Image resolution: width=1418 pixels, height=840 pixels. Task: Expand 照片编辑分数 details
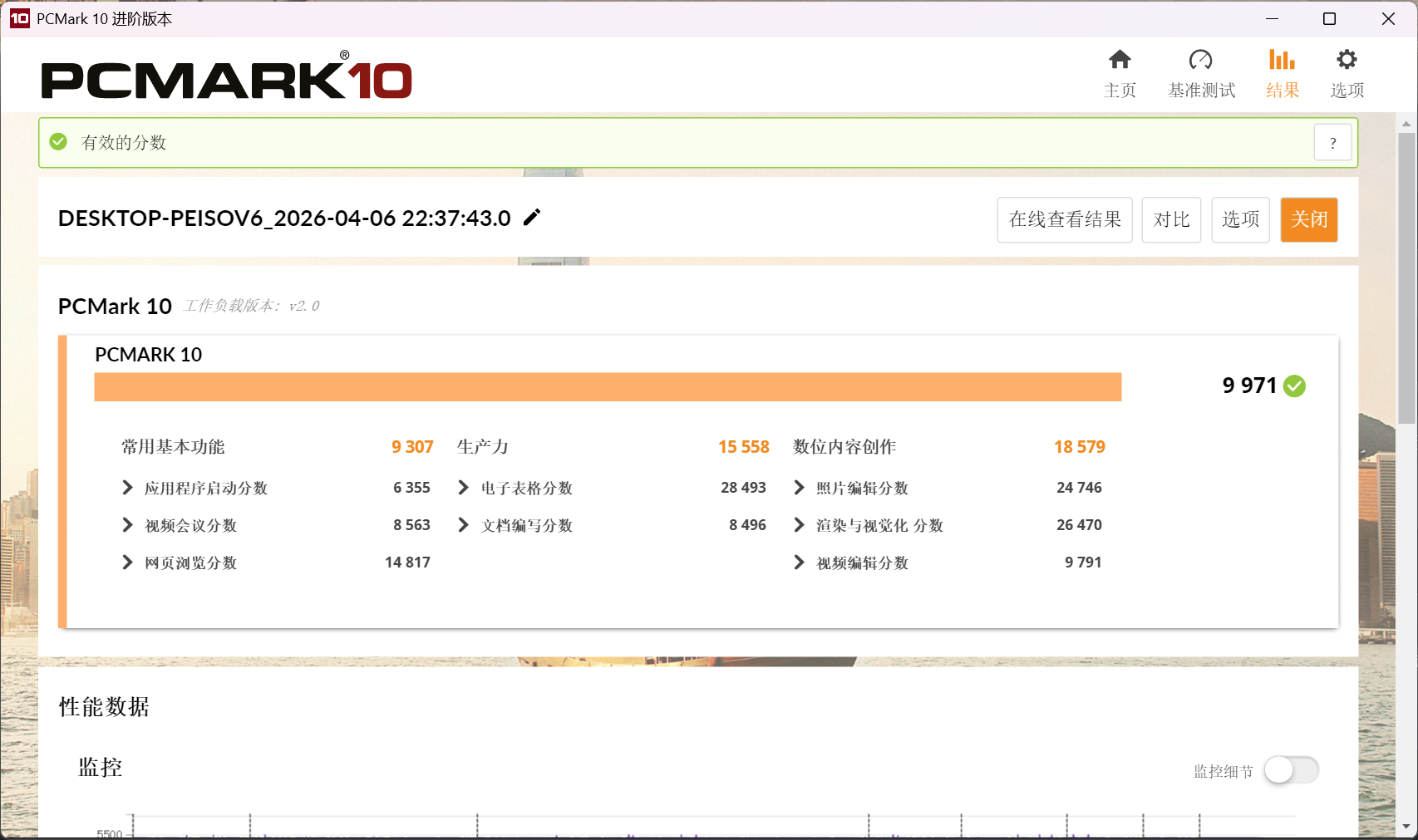coord(800,488)
